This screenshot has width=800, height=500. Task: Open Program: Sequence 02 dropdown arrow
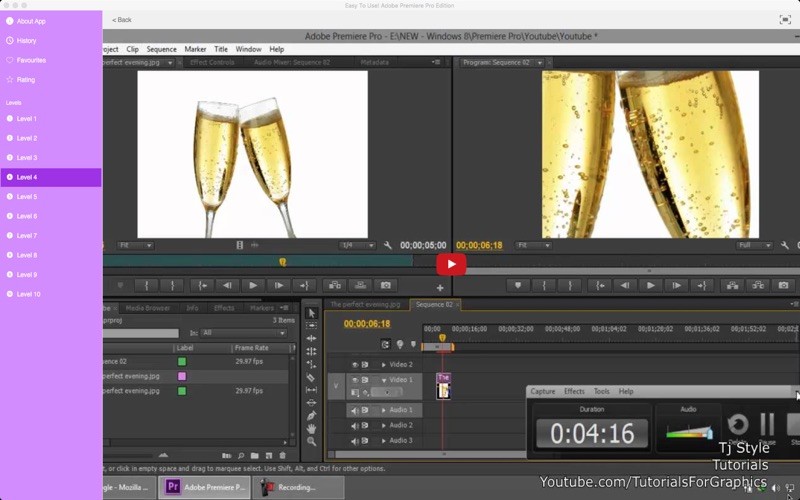click(539, 63)
